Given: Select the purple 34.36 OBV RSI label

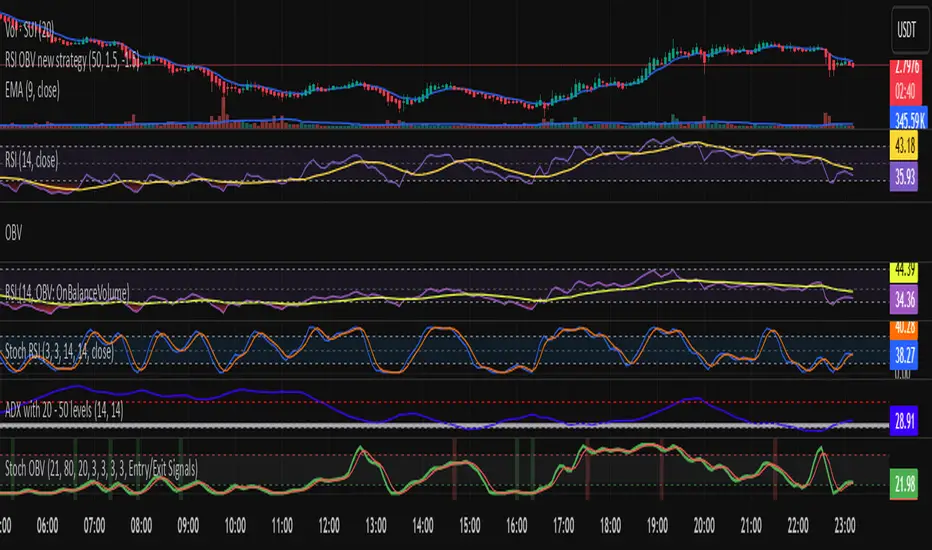Looking at the screenshot, I should (906, 296).
